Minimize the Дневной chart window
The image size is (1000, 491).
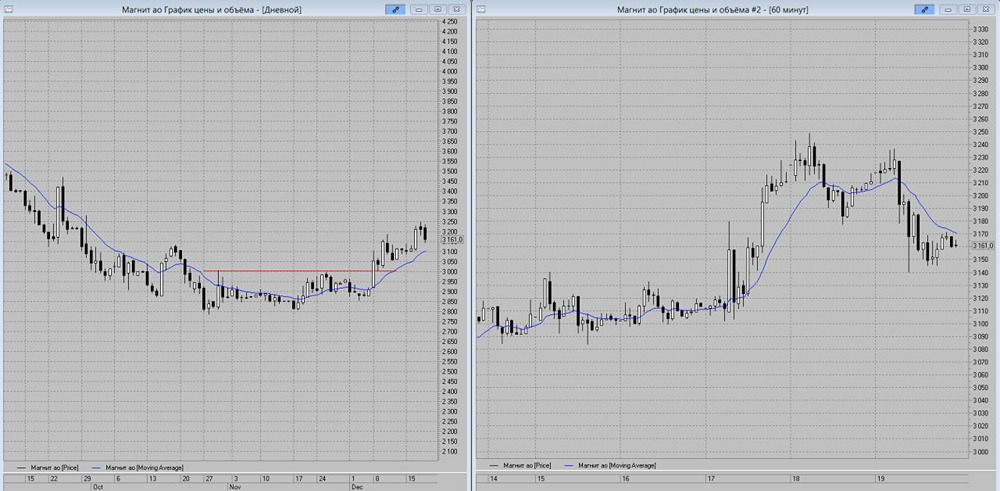(417, 8)
